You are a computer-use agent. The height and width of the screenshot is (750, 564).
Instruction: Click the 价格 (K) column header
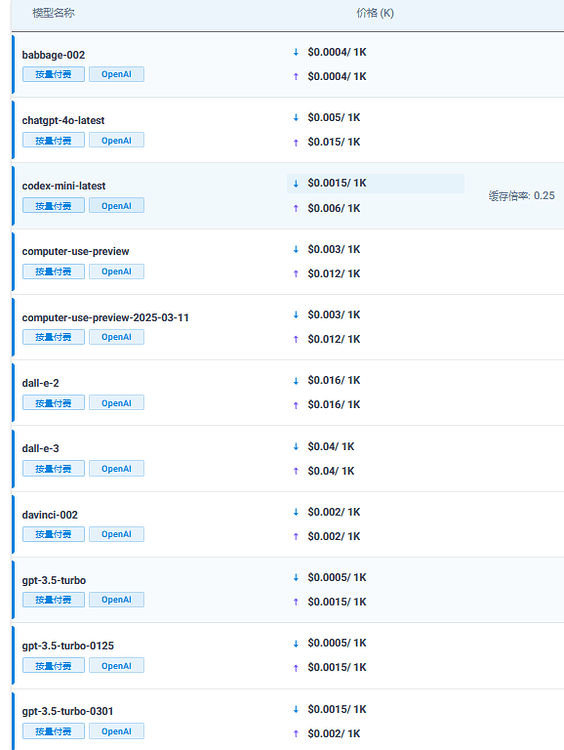pyautogui.click(x=375, y=13)
